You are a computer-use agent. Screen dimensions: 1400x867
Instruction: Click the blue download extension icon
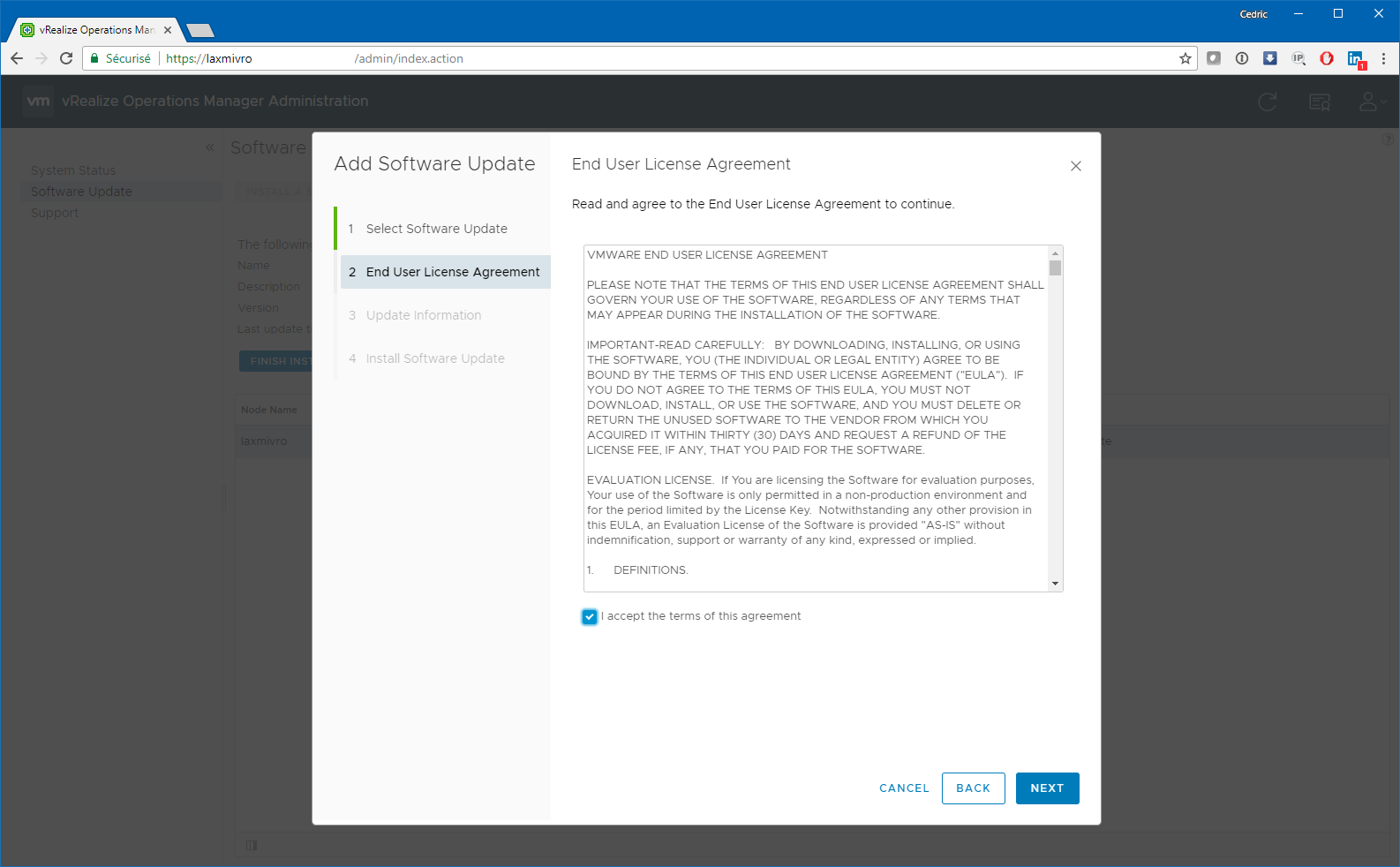[x=1270, y=58]
